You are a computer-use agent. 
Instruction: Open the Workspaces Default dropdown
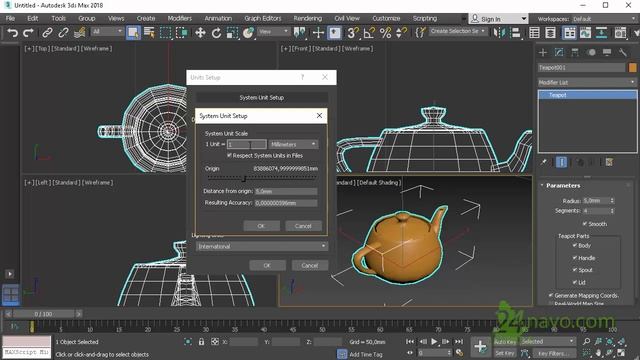[x=604, y=19]
